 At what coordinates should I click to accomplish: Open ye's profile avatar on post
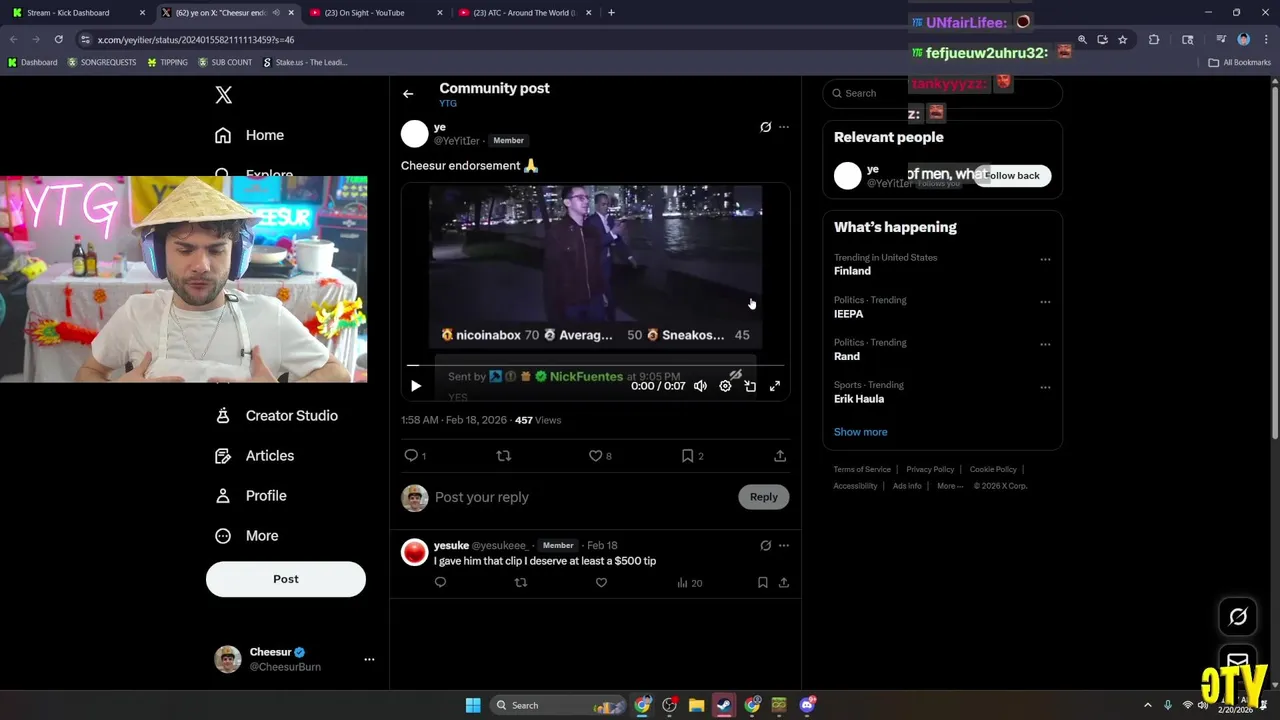(415, 133)
